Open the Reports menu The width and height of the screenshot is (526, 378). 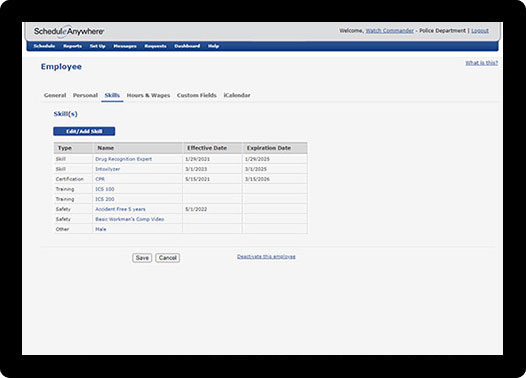[x=72, y=46]
